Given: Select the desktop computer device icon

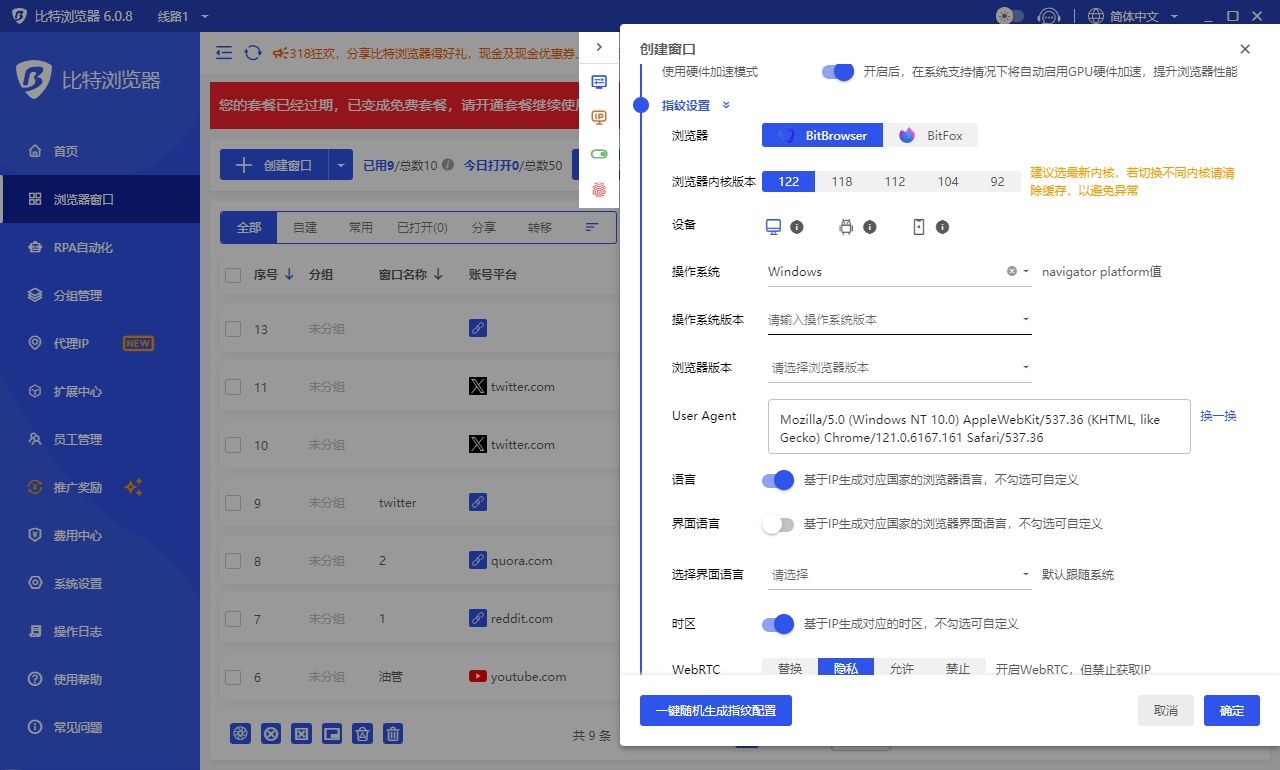Looking at the screenshot, I should click(773, 227).
